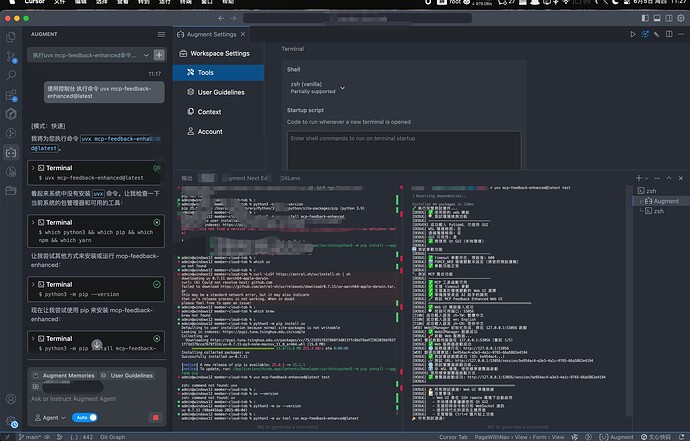This screenshot has width=690, height=441.
Task: Toggle secondary sidebar layout icon
Action: coord(669,18)
